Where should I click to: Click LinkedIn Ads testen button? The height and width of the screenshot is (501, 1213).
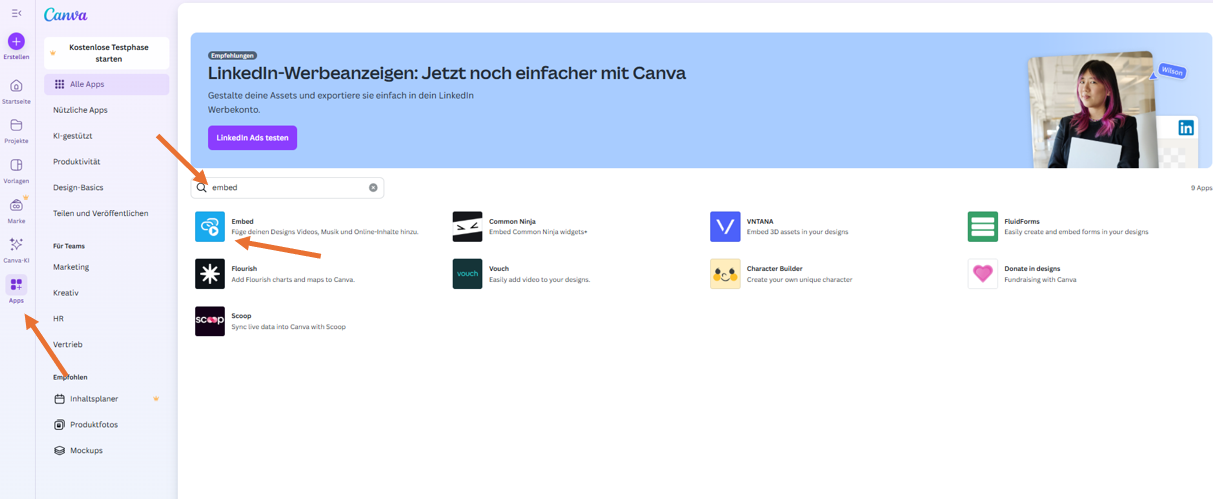(252, 138)
